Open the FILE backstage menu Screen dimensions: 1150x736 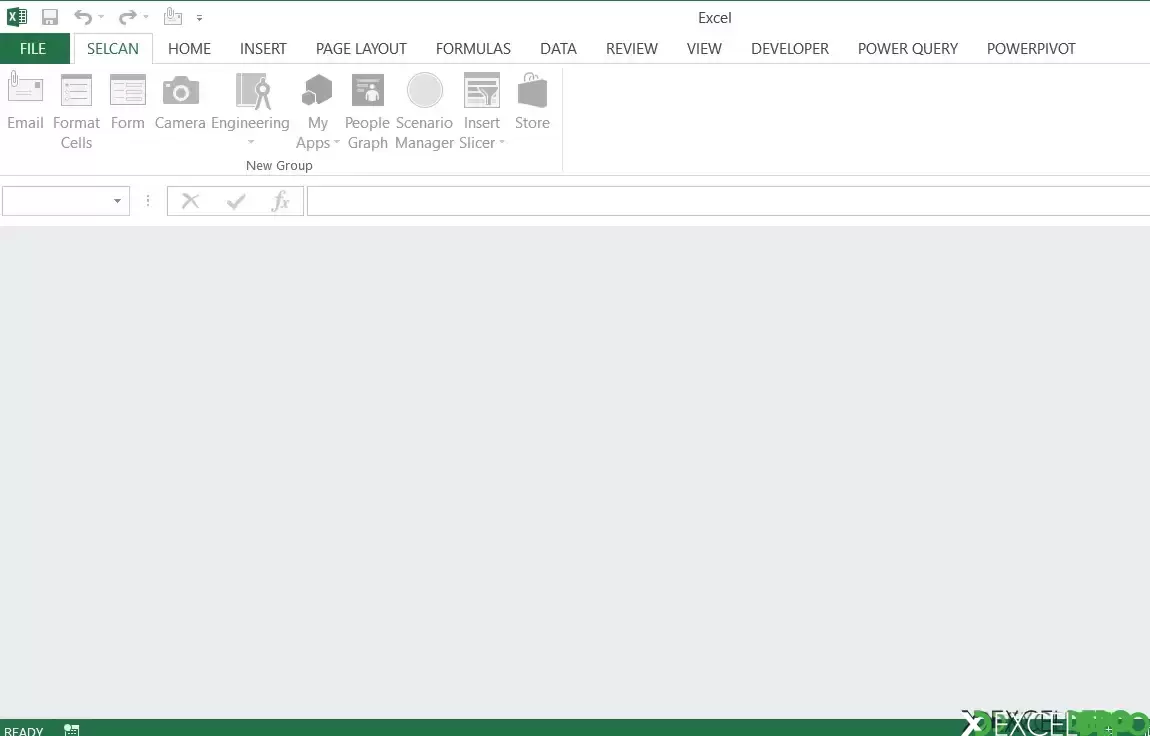tap(33, 48)
